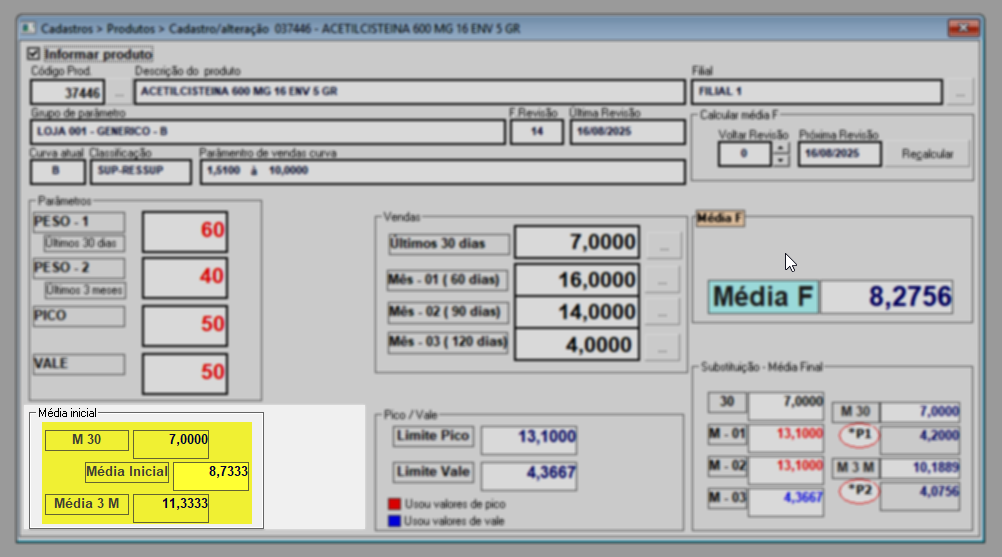Click Média 3 M value 11,3333
The height and width of the screenshot is (557, 1002).
tap(171, 508)
